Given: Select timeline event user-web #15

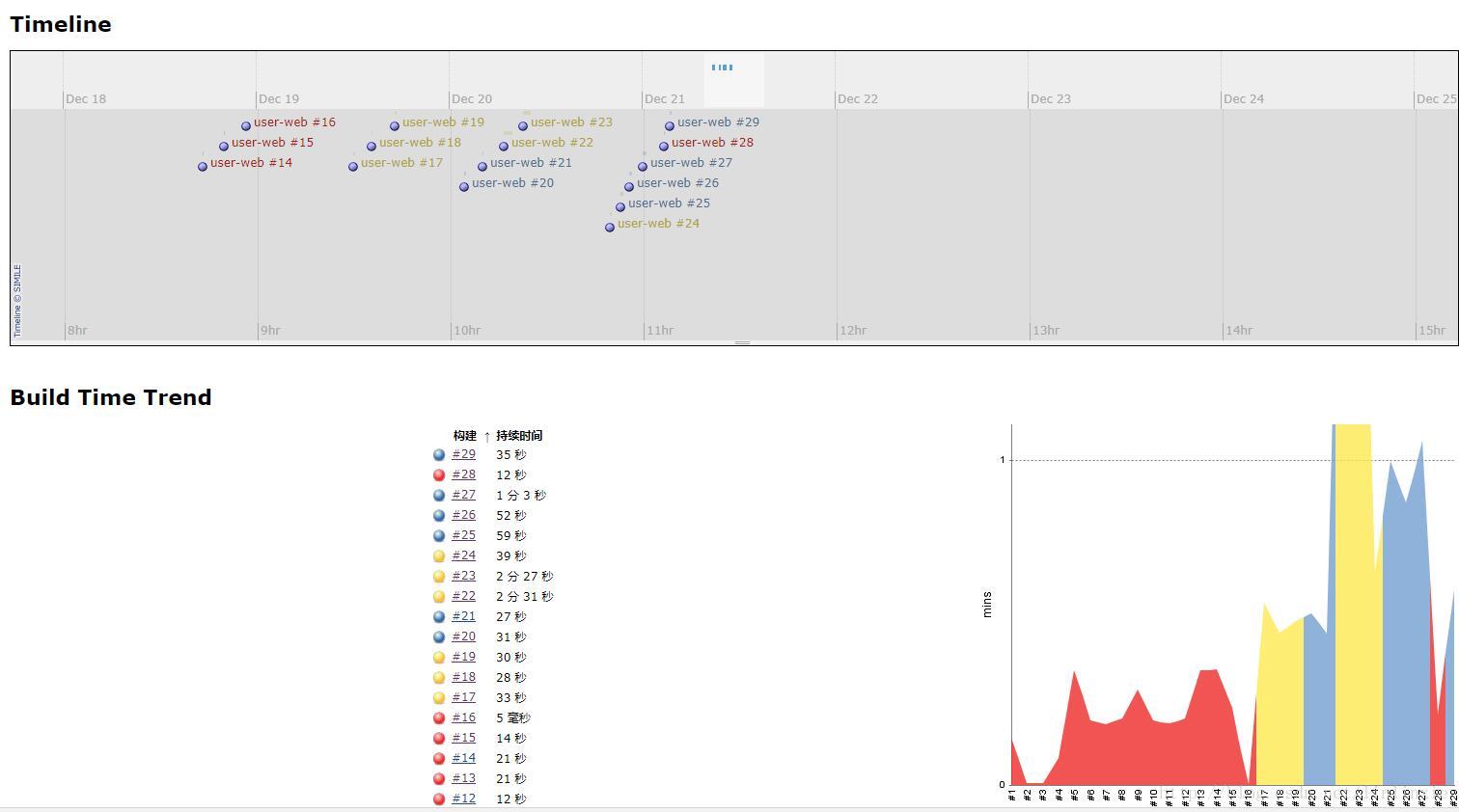Looking at the screenshot, I should tap(272, 143).
